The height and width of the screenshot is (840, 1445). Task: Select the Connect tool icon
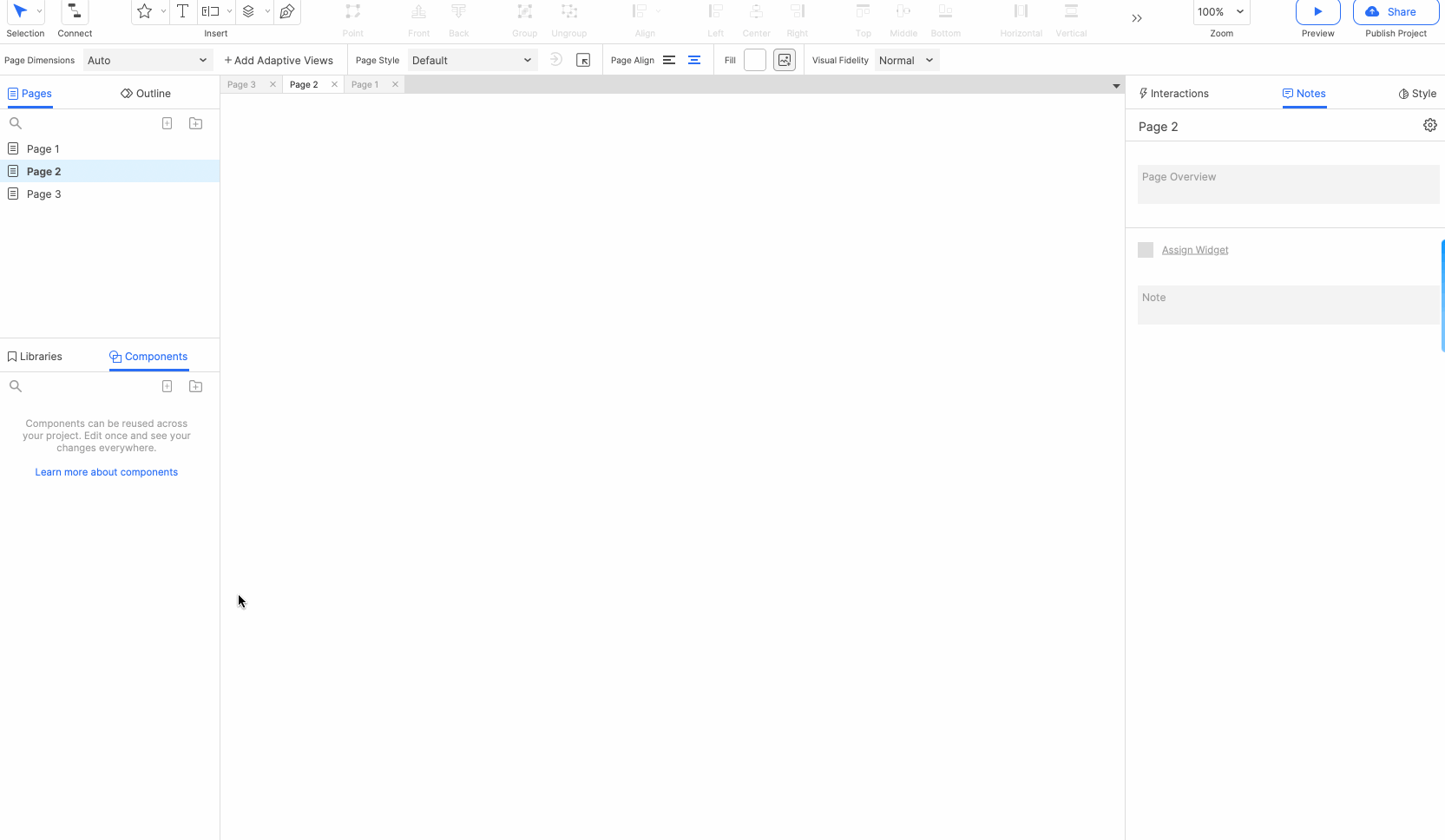pos(75,12)
